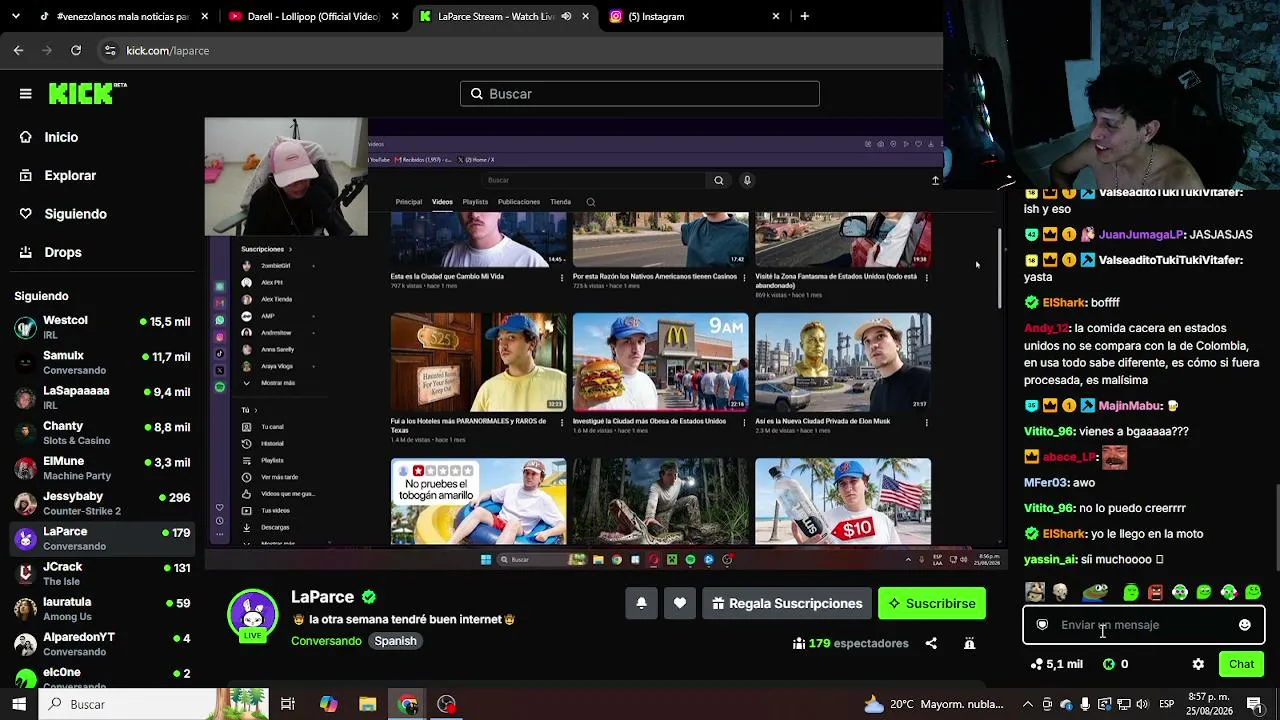Open ElMune's Machine Party stream
Screen dimensions: 1280x720
coord(102,468)
